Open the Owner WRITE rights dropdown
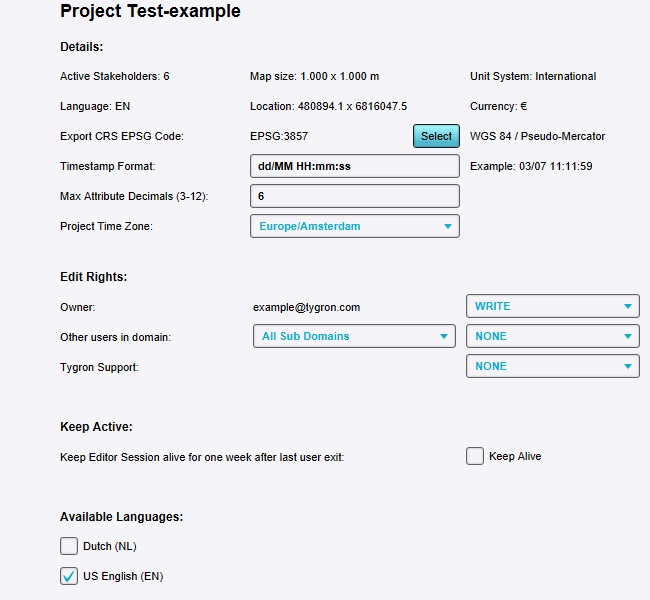This screenshot has height=600, width=650. (552, 306)
